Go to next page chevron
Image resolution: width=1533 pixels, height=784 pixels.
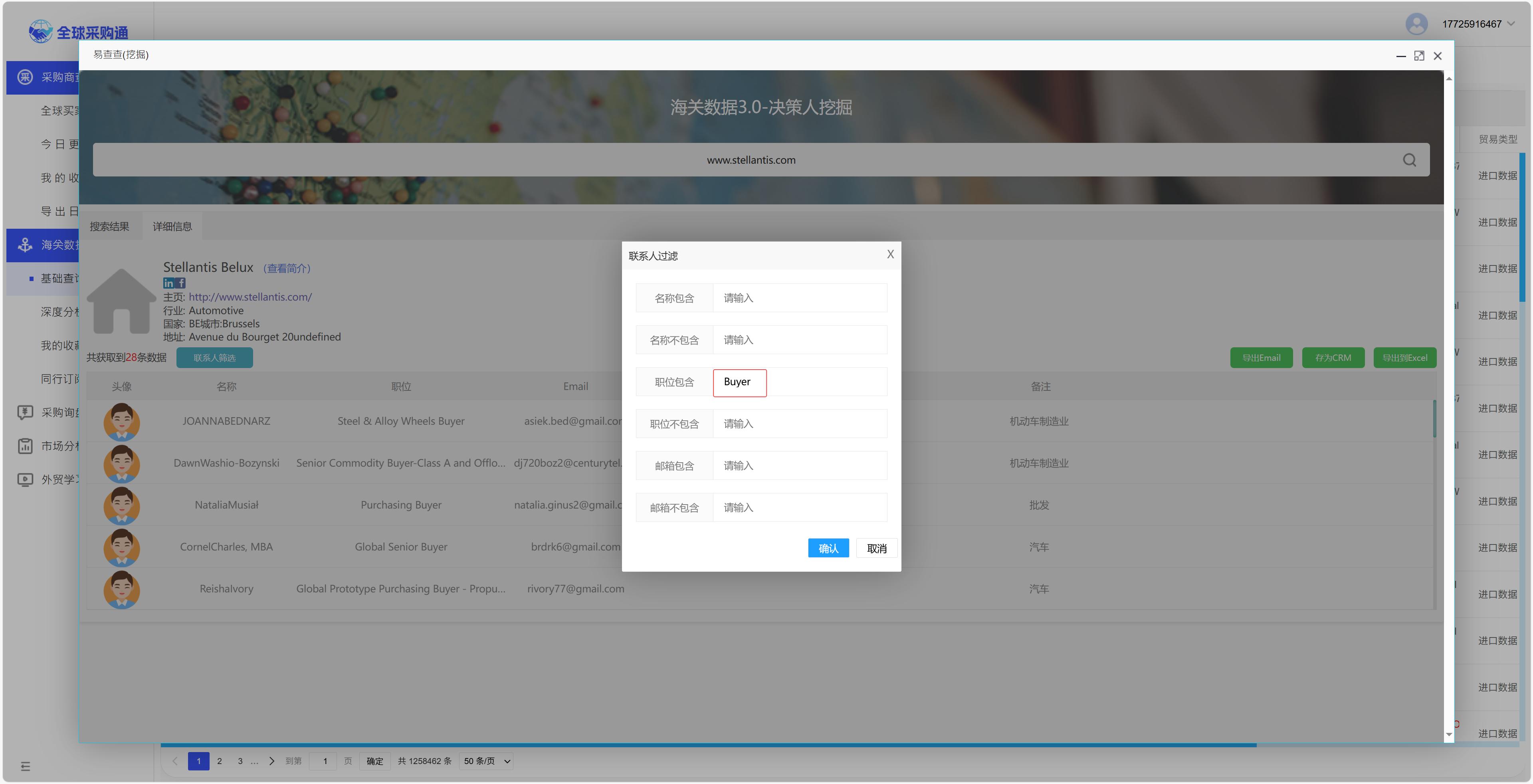pyautogui.click(x=272, y=761)
